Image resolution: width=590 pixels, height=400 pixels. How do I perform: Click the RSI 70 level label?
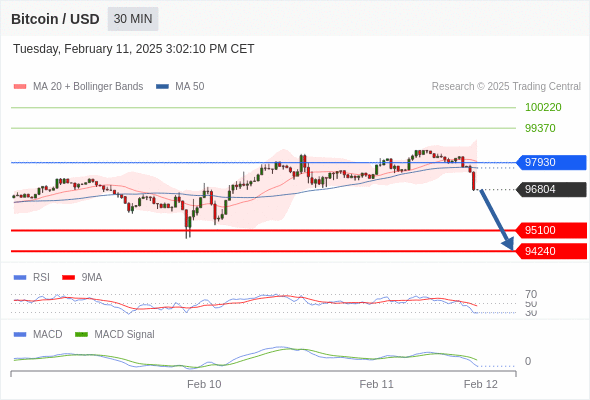click(x=531, y=294)
